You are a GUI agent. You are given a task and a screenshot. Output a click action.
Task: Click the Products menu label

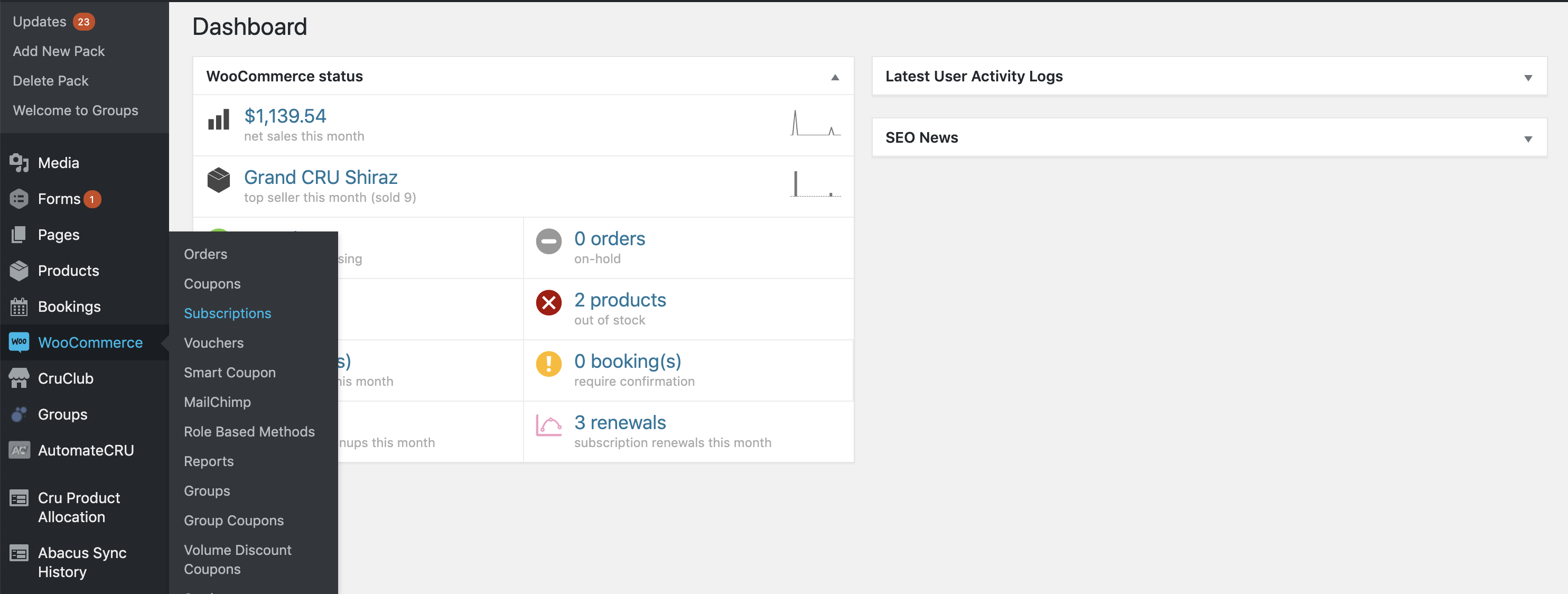click(68, 270)
